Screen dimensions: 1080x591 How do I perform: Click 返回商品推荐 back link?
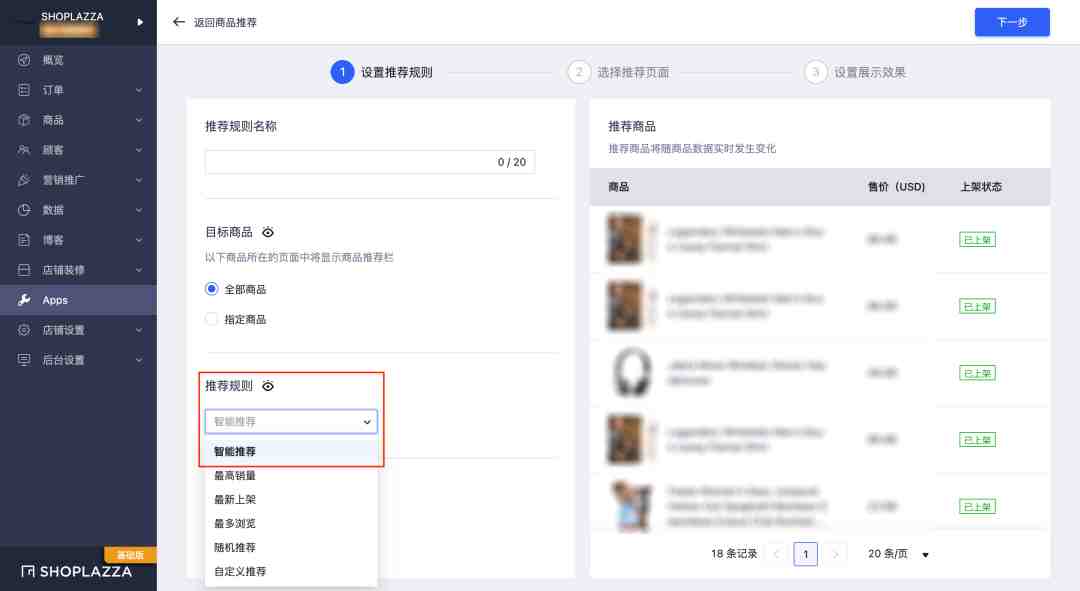click(225, 22)
